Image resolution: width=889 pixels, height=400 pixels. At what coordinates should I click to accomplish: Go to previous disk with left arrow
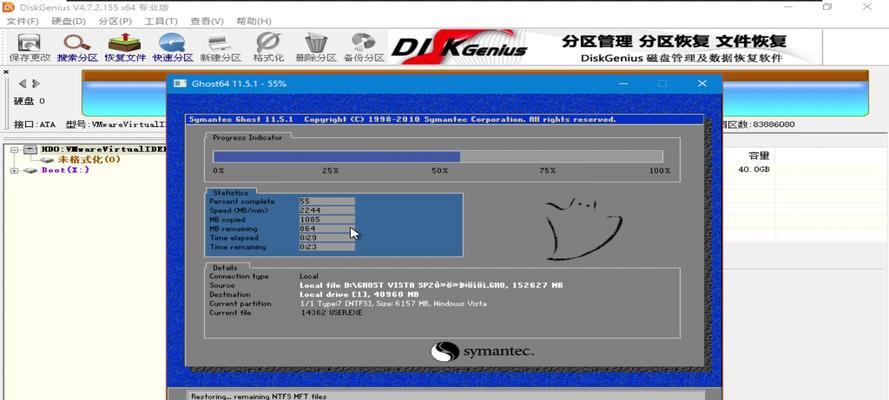point(23,84)
